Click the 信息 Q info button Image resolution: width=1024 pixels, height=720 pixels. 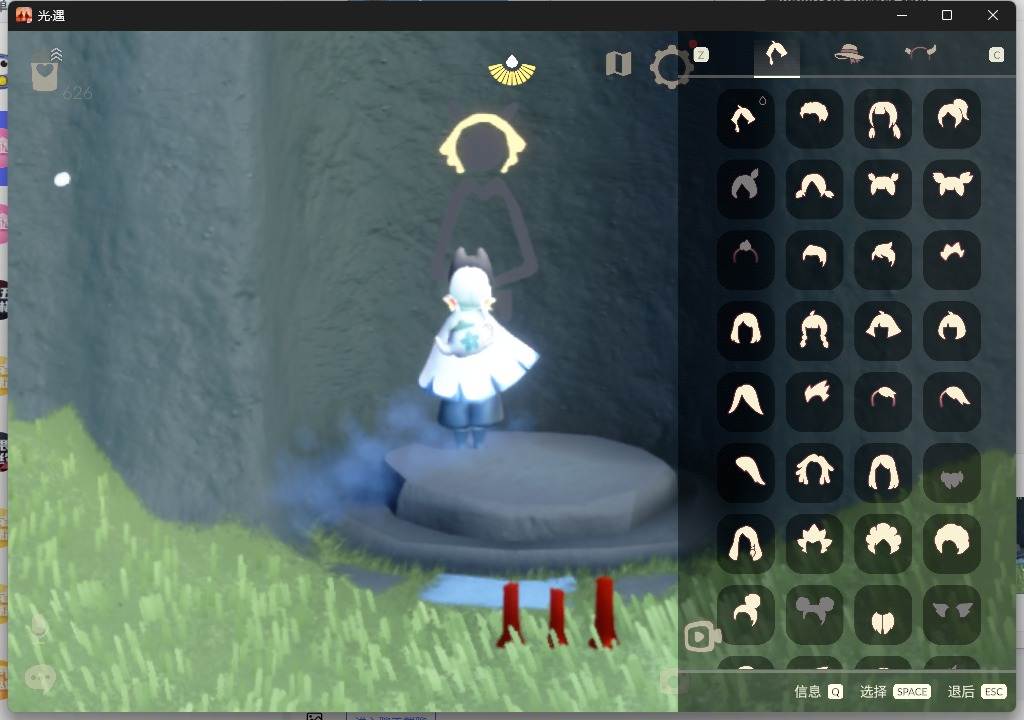coord(818,691)
